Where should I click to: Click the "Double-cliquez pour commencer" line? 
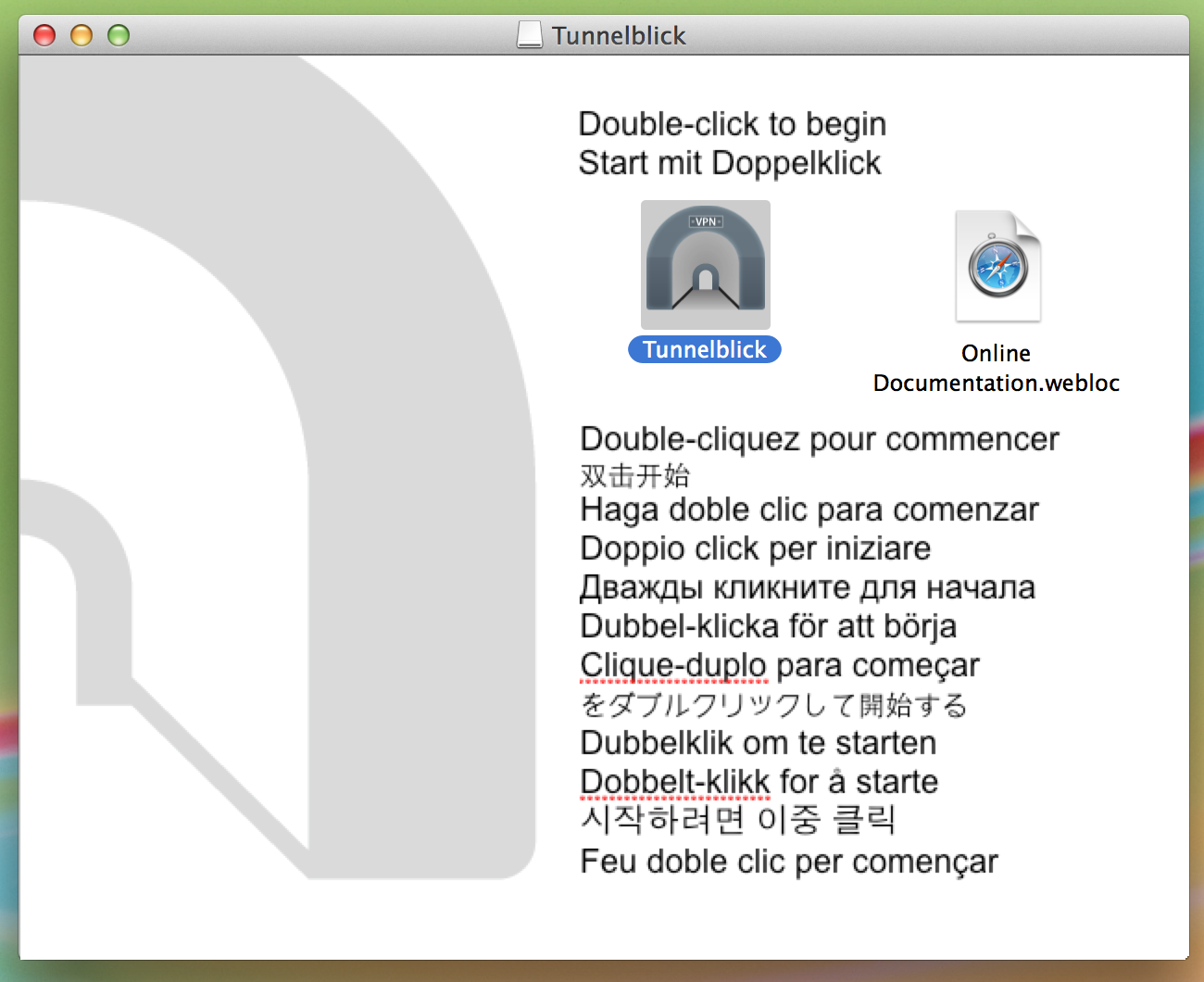click(820, 439)
